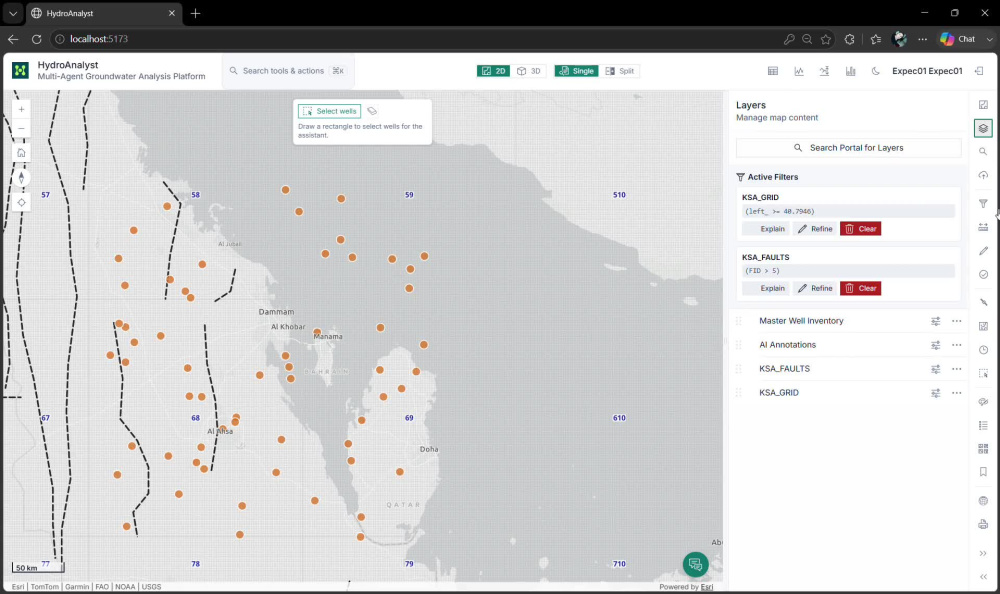
Task: Open the legend list icon in sidebar
Action: (983, 425)
